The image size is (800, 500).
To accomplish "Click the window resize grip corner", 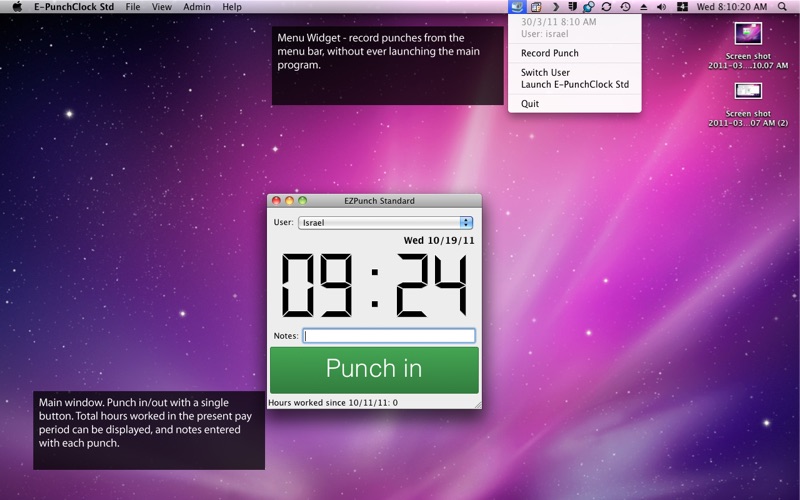I will [x=478, y=405].
